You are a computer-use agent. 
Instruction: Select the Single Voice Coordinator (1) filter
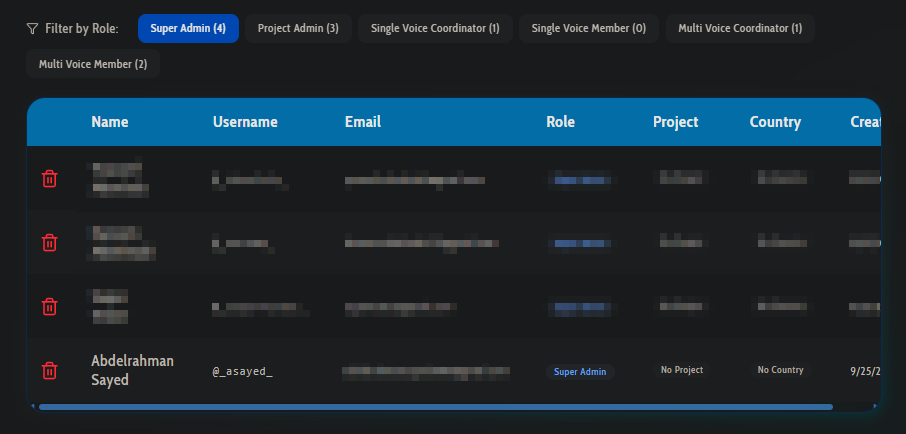pos(435,29)
